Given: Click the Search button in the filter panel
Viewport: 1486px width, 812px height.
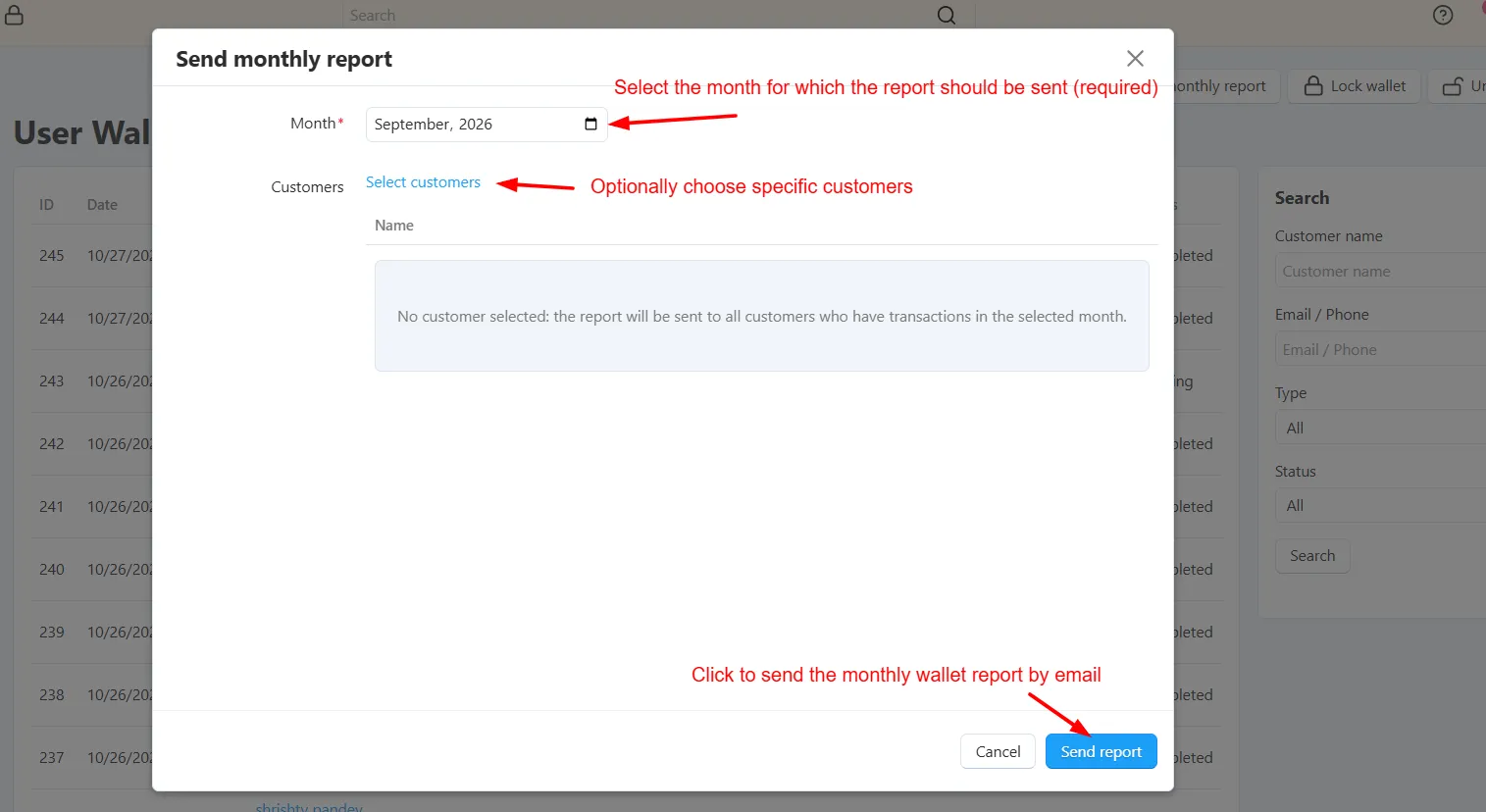Looking at the screenshot, I should click(x=1312, y=556).
